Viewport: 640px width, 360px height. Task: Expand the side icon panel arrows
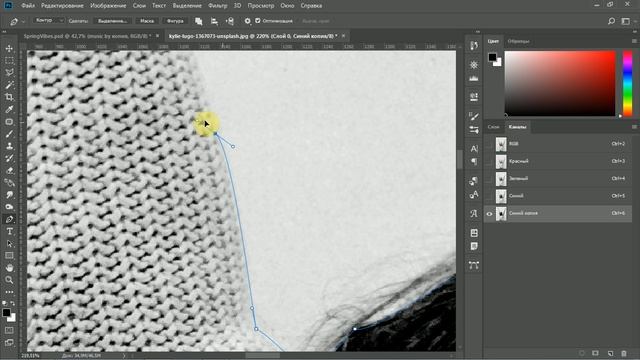(478, 32)
